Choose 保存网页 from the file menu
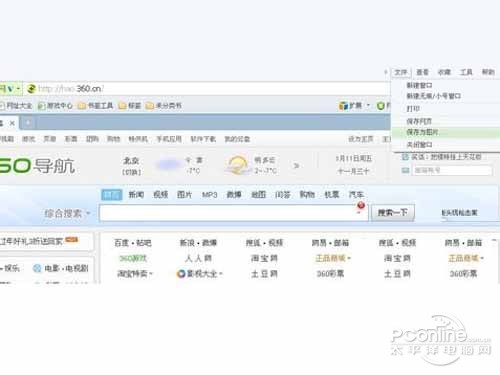The height and width of the screenshot is (375, 500). pyautogui.click(x=446, y=121)
